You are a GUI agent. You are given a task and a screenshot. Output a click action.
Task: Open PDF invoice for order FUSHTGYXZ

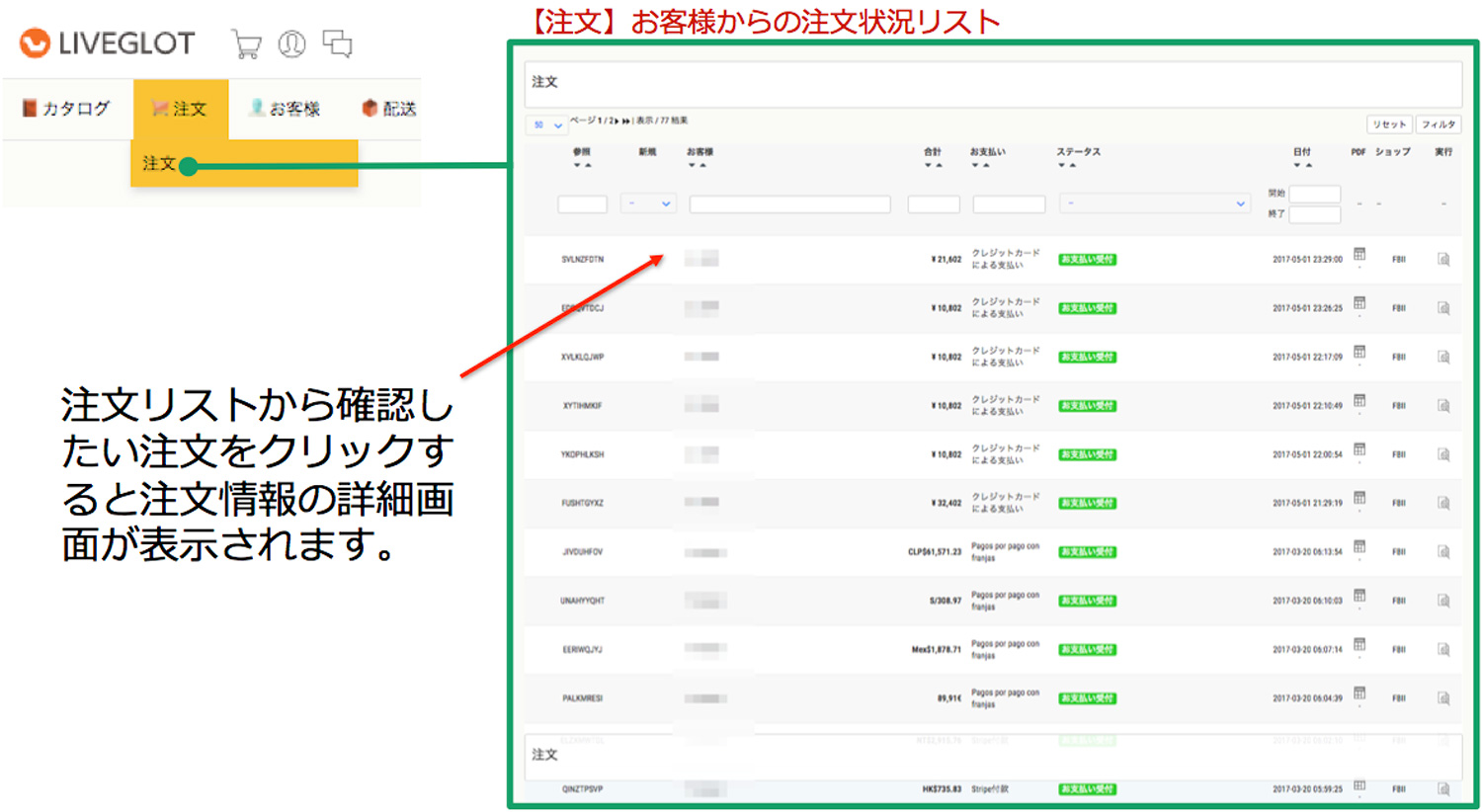[x=1359, y=498]
